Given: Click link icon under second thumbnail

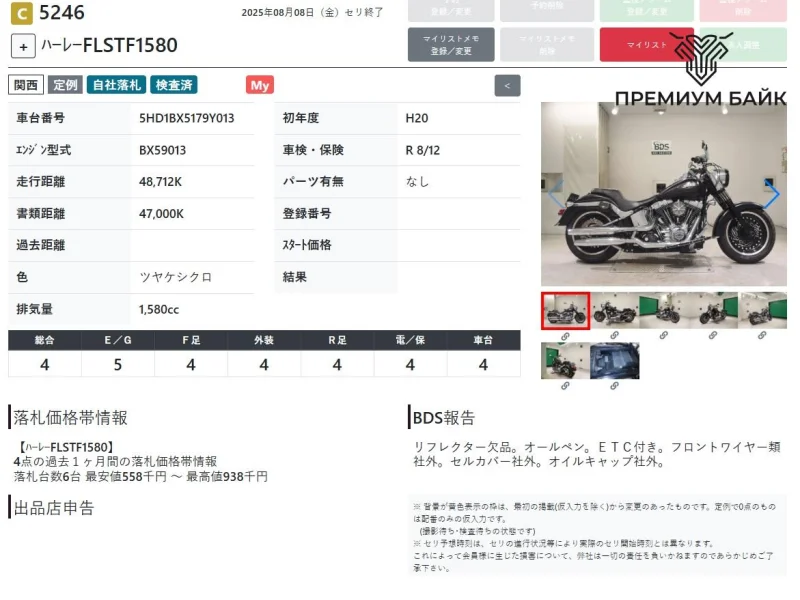Looking at the screenshot, I should [614, 336].
